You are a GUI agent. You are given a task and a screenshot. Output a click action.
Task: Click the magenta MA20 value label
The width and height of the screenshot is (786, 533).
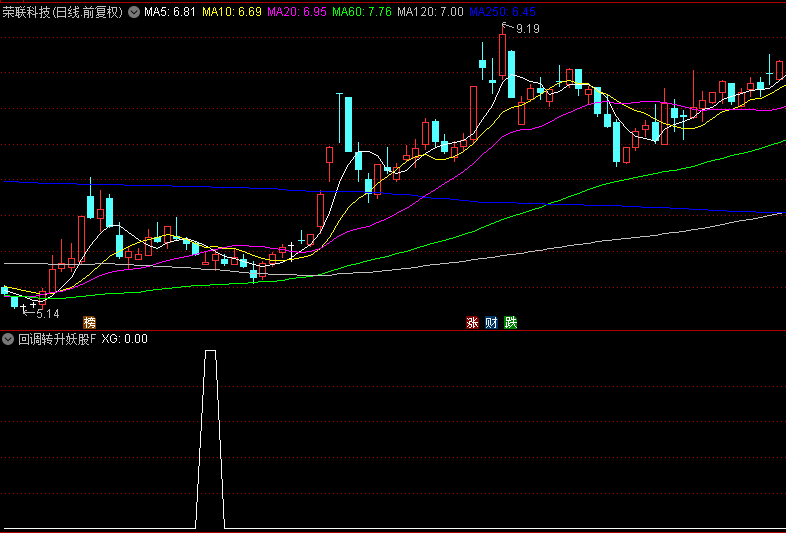tap(297, 12)
